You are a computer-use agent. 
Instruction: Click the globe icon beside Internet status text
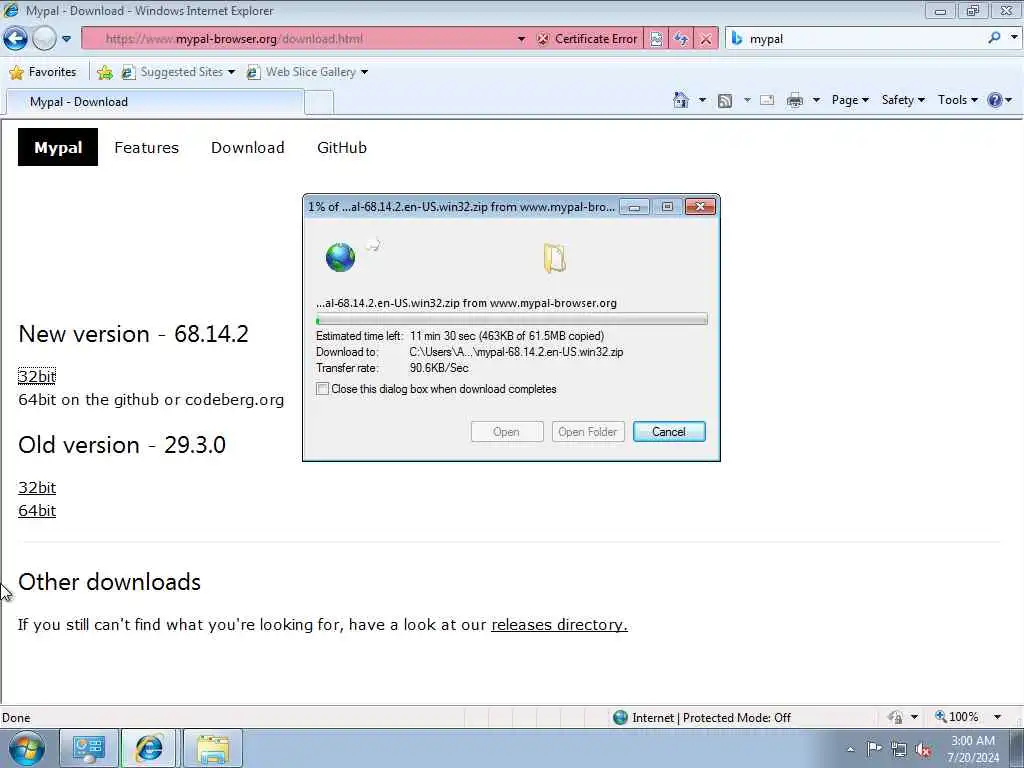pos(620,718)
